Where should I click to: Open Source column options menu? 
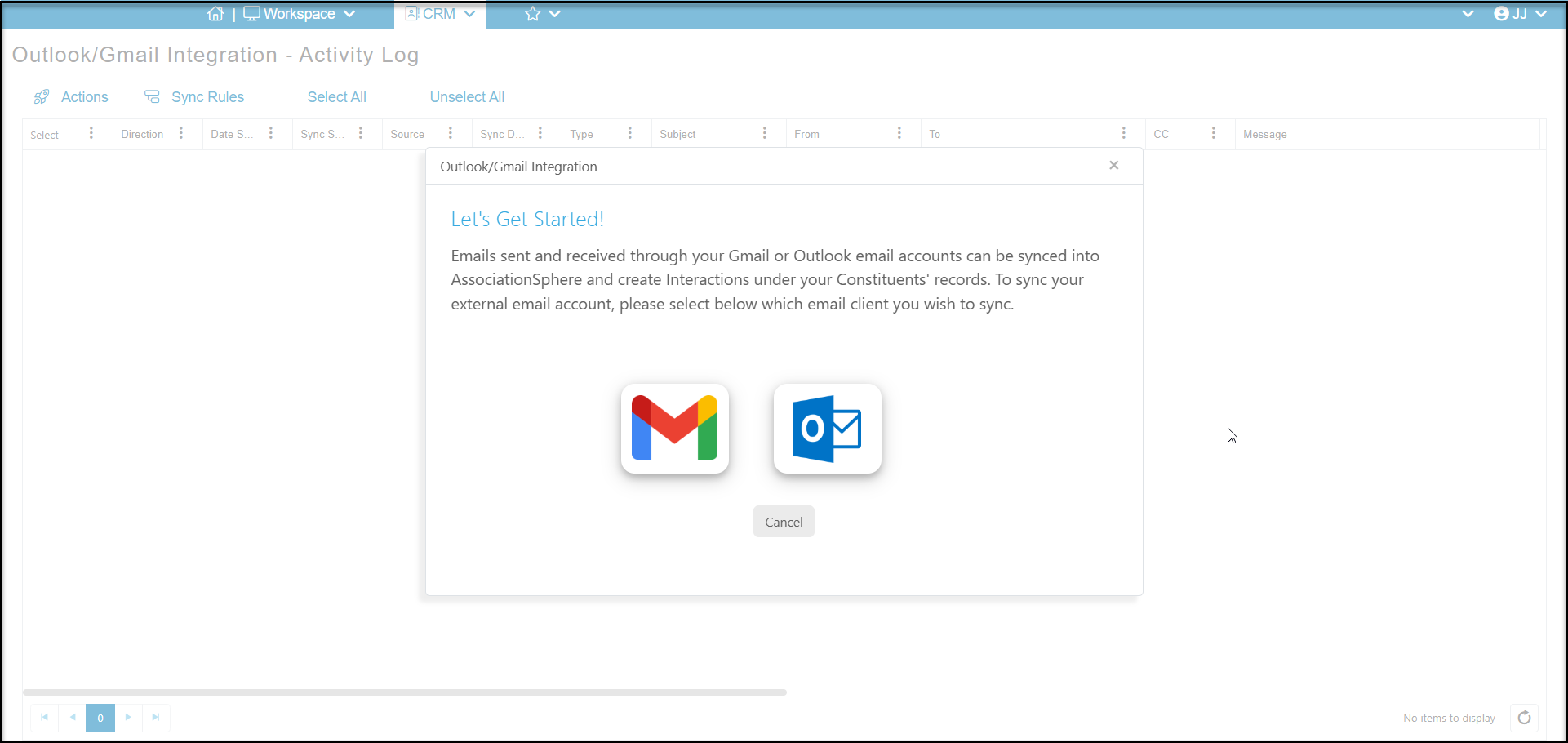(451, 134)
